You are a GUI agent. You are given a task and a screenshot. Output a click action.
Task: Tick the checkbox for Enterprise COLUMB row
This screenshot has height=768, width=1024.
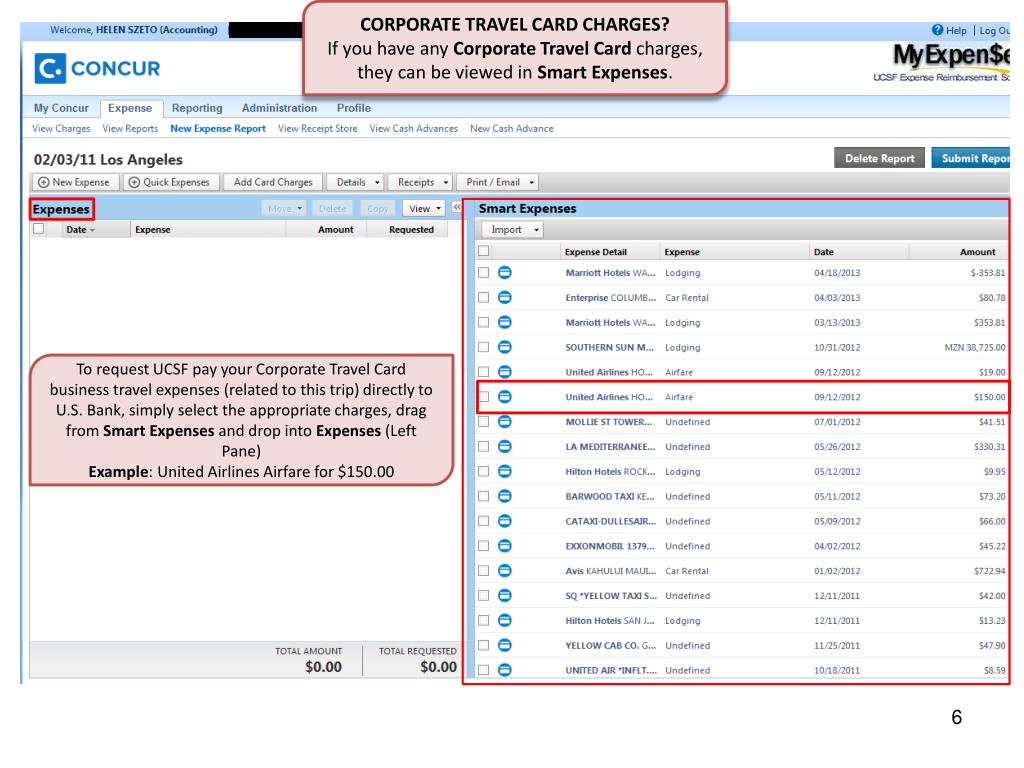pyautogui.click(x=483, y=298)
